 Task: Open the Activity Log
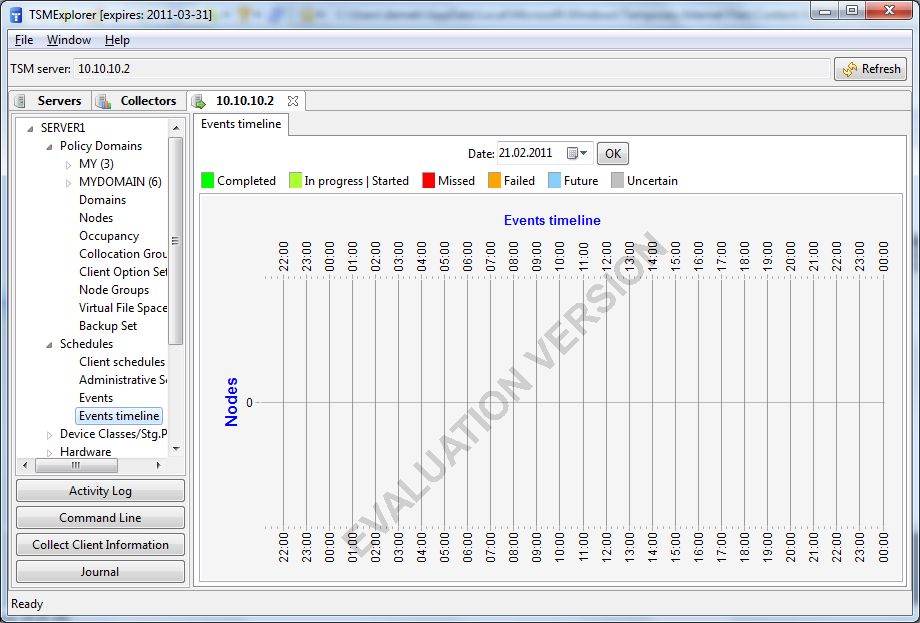[100, 491]
